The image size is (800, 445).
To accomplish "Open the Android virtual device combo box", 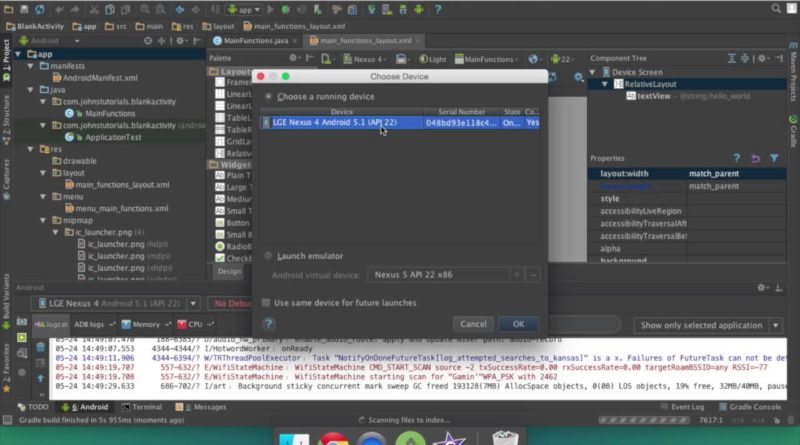I will pos(445,275).
